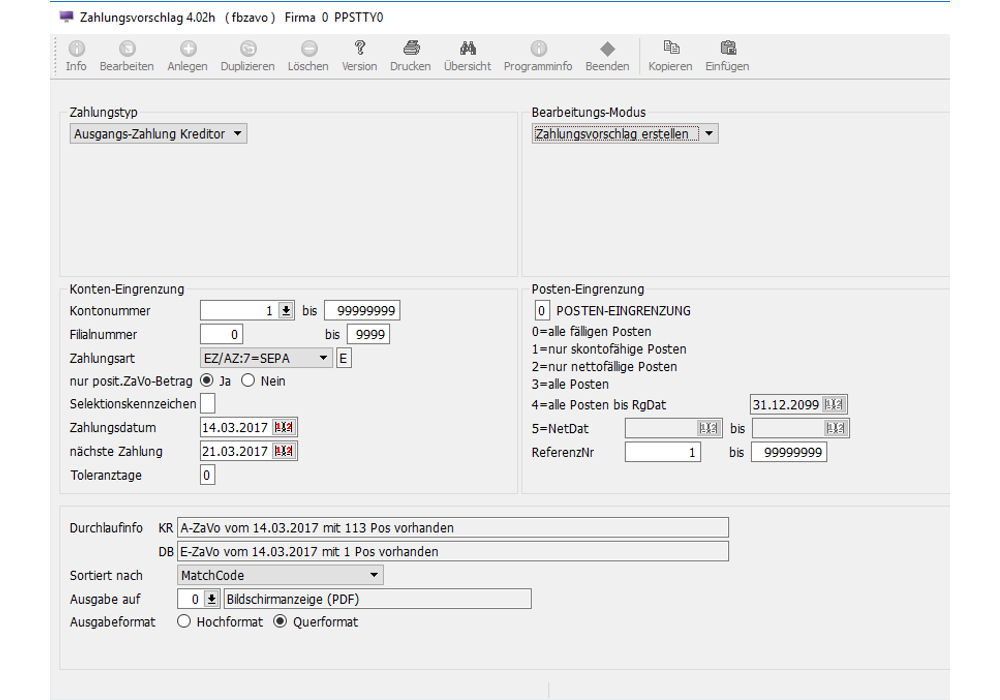Image resolution: width=1000 pixels, height=700 pixels.
Task: Select Hochformat output format
Action: (184, 622)
